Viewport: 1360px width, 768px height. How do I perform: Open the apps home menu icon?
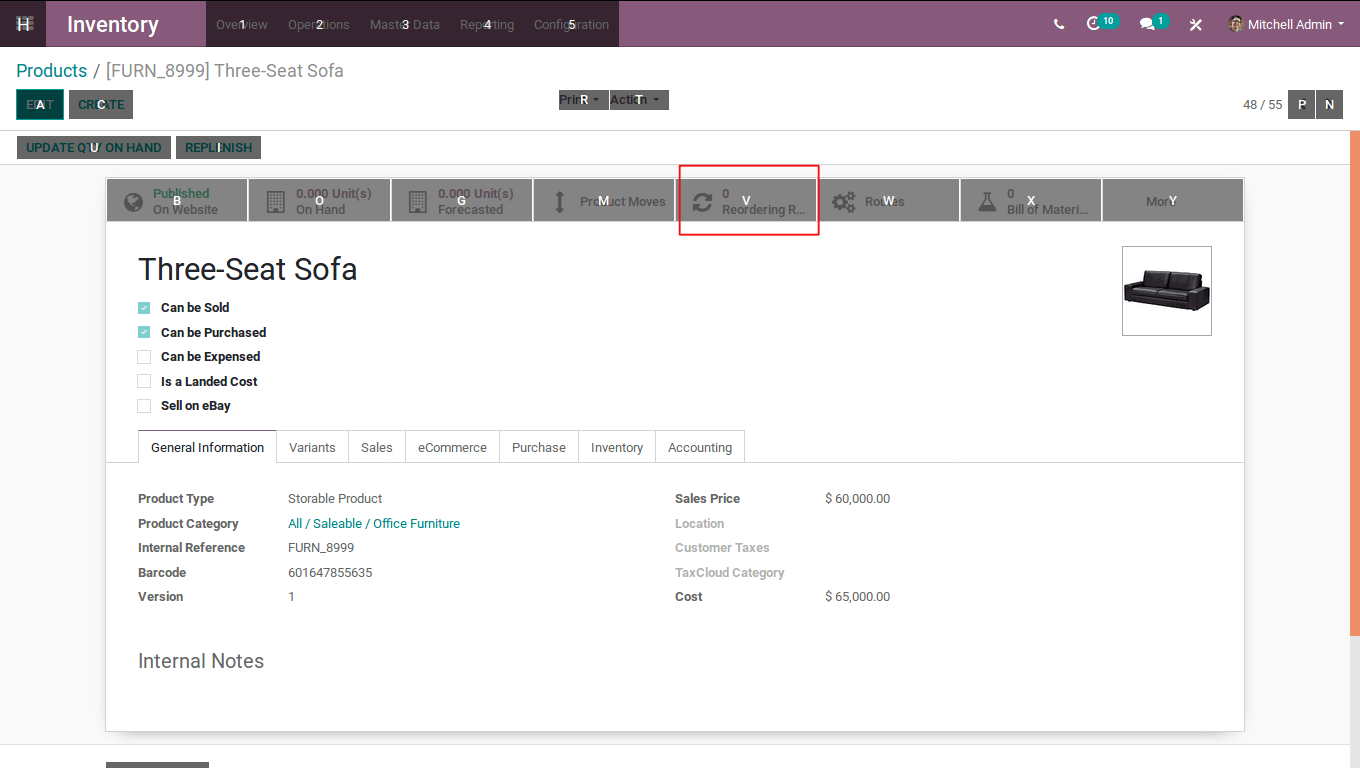(23, 24)
